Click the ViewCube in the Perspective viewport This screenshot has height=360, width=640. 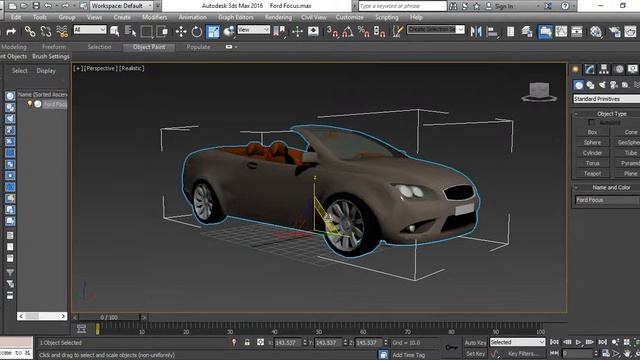point(539,92)
